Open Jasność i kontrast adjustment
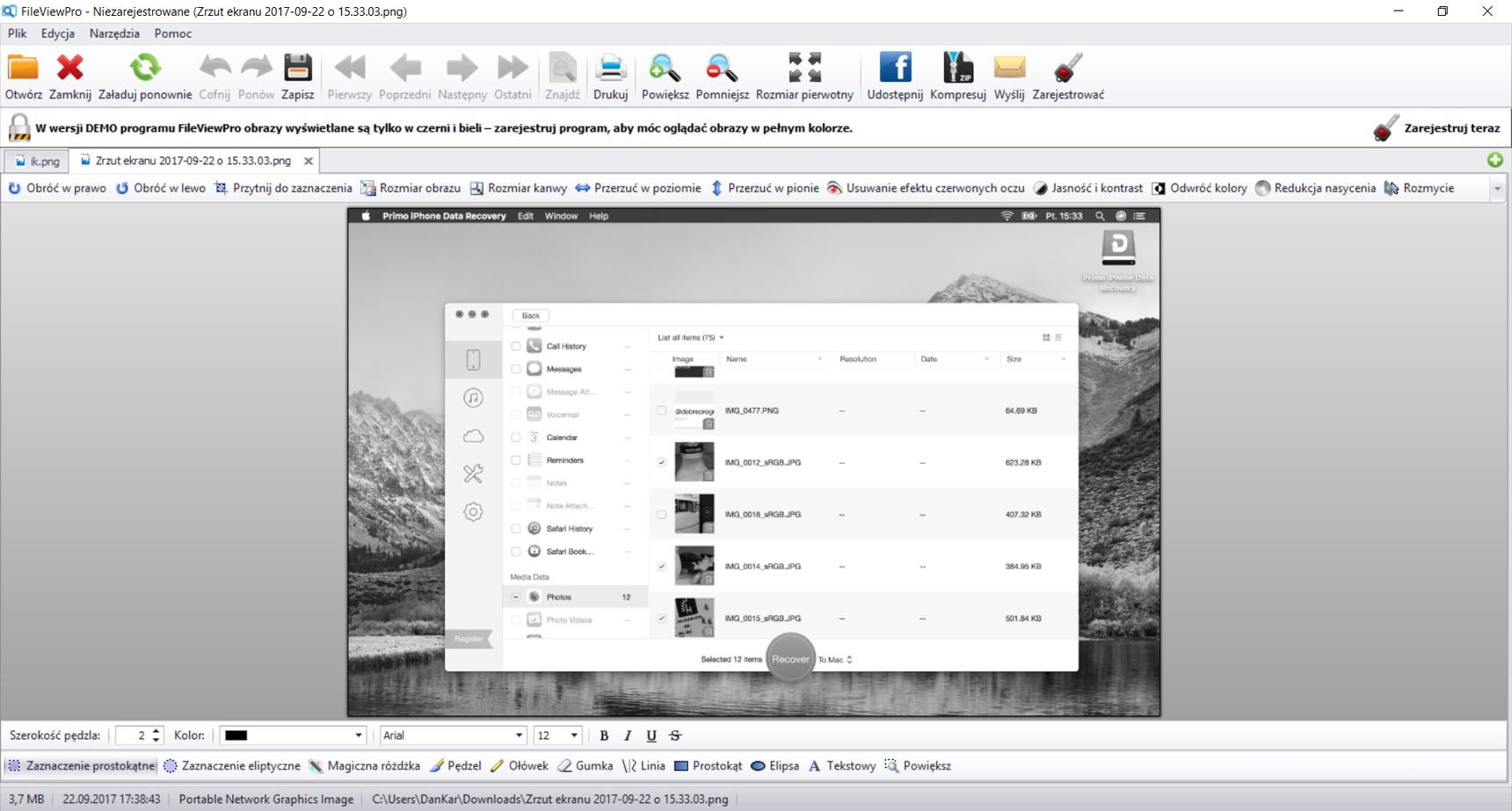This screenshot has height=811, width=1512. 1088,188
